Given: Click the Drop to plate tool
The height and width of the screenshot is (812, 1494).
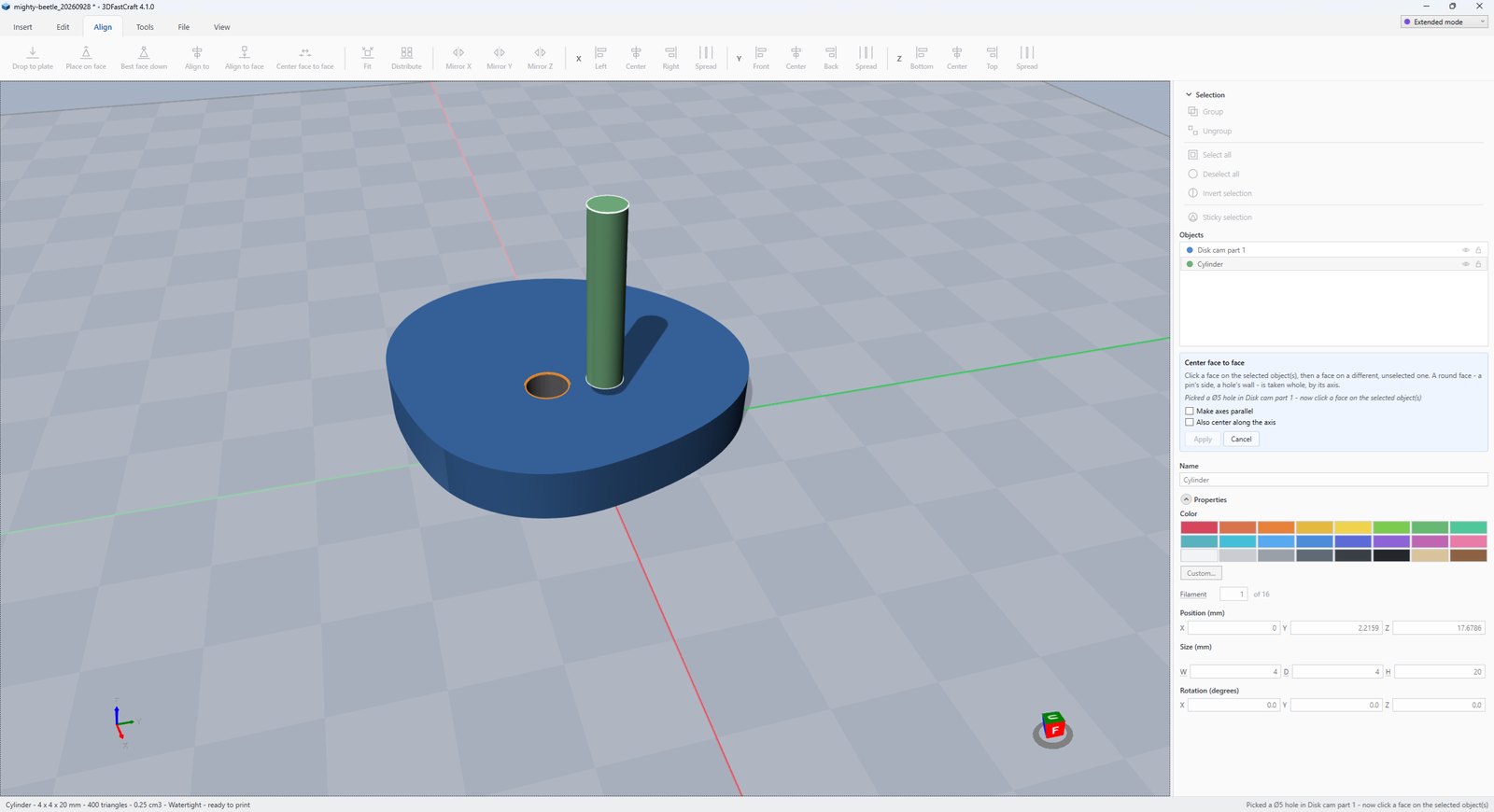Looking at the screenshot, I should coord(33,58).
